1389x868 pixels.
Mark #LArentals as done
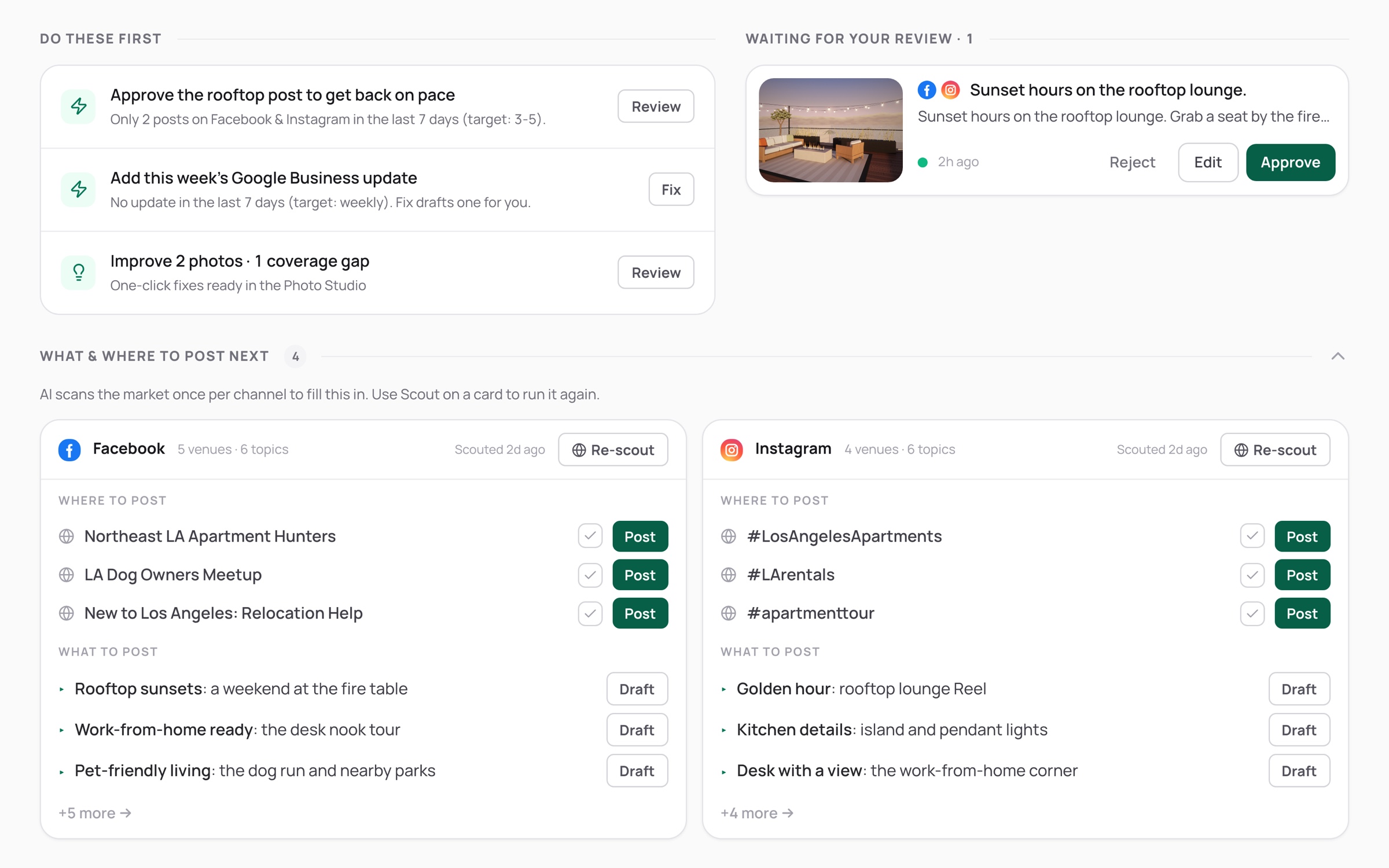tap(1252, 575)
